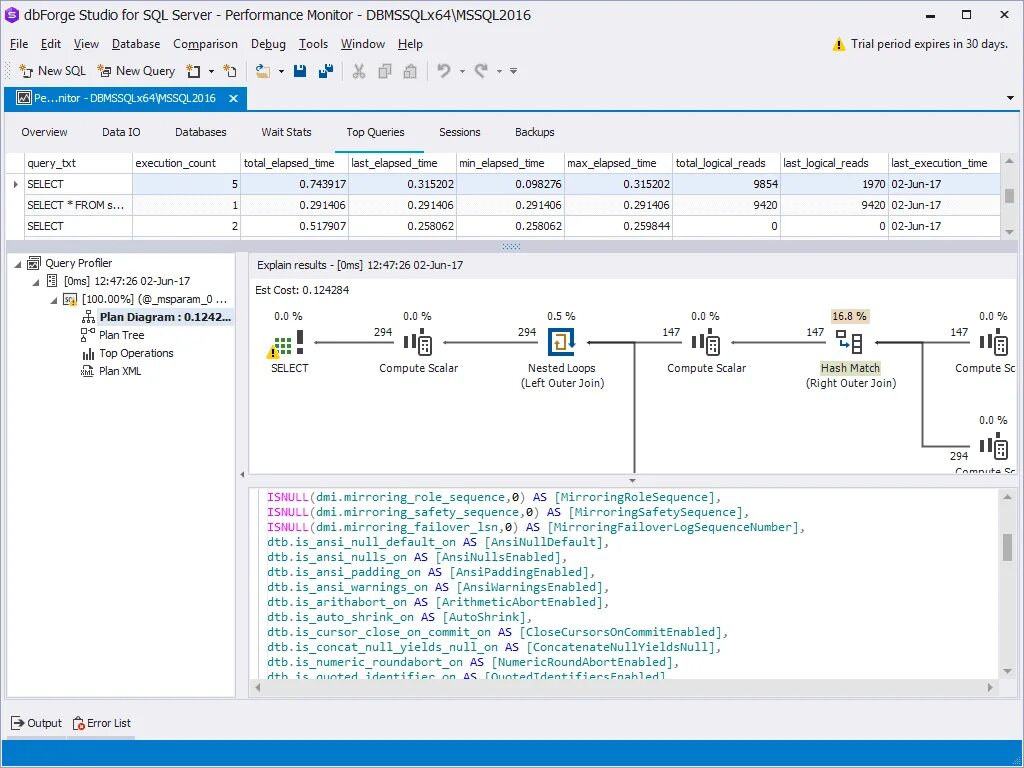Click the SQL text vertical scrollbar thumb

(1007, 547)
